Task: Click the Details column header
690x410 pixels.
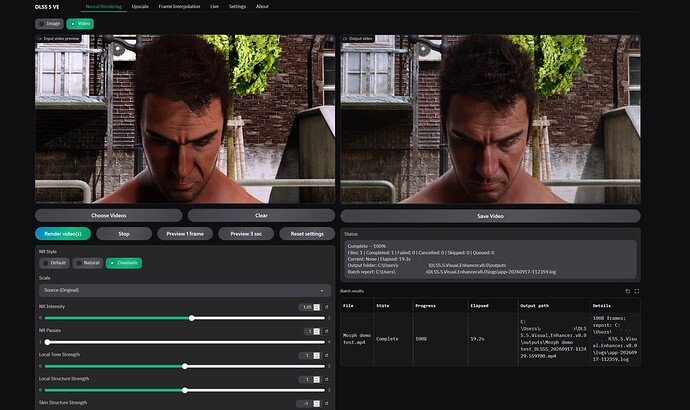Action: coord(615,306)
